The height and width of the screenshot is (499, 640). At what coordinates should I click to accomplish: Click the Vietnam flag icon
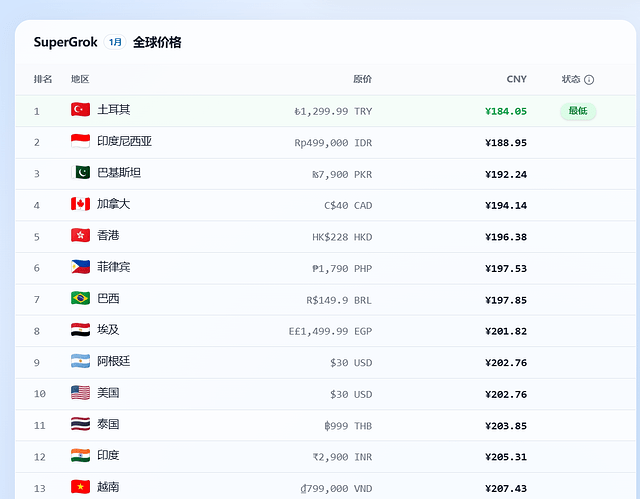tap(80, 487)
